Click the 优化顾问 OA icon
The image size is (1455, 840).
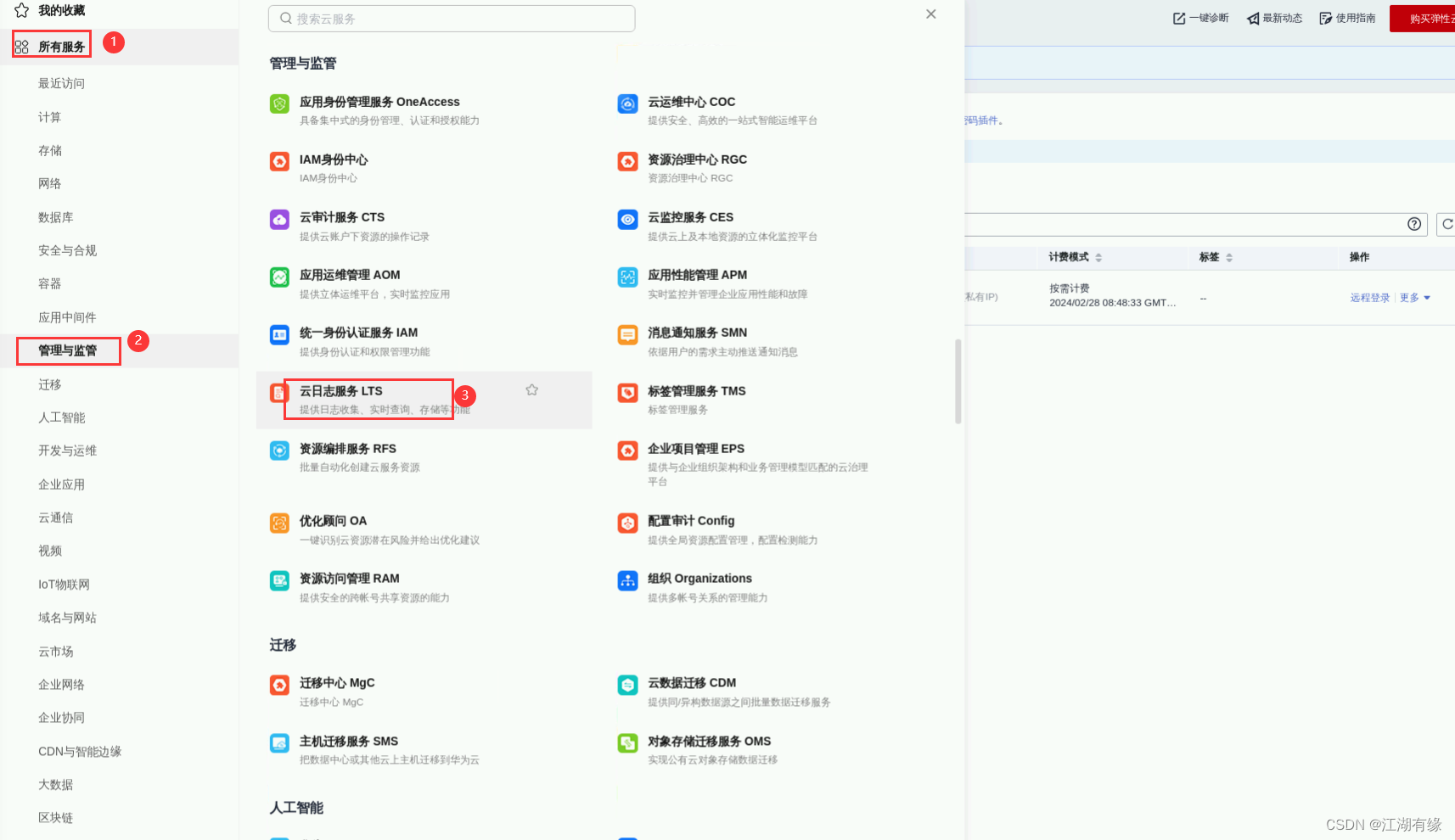(279, 523)
